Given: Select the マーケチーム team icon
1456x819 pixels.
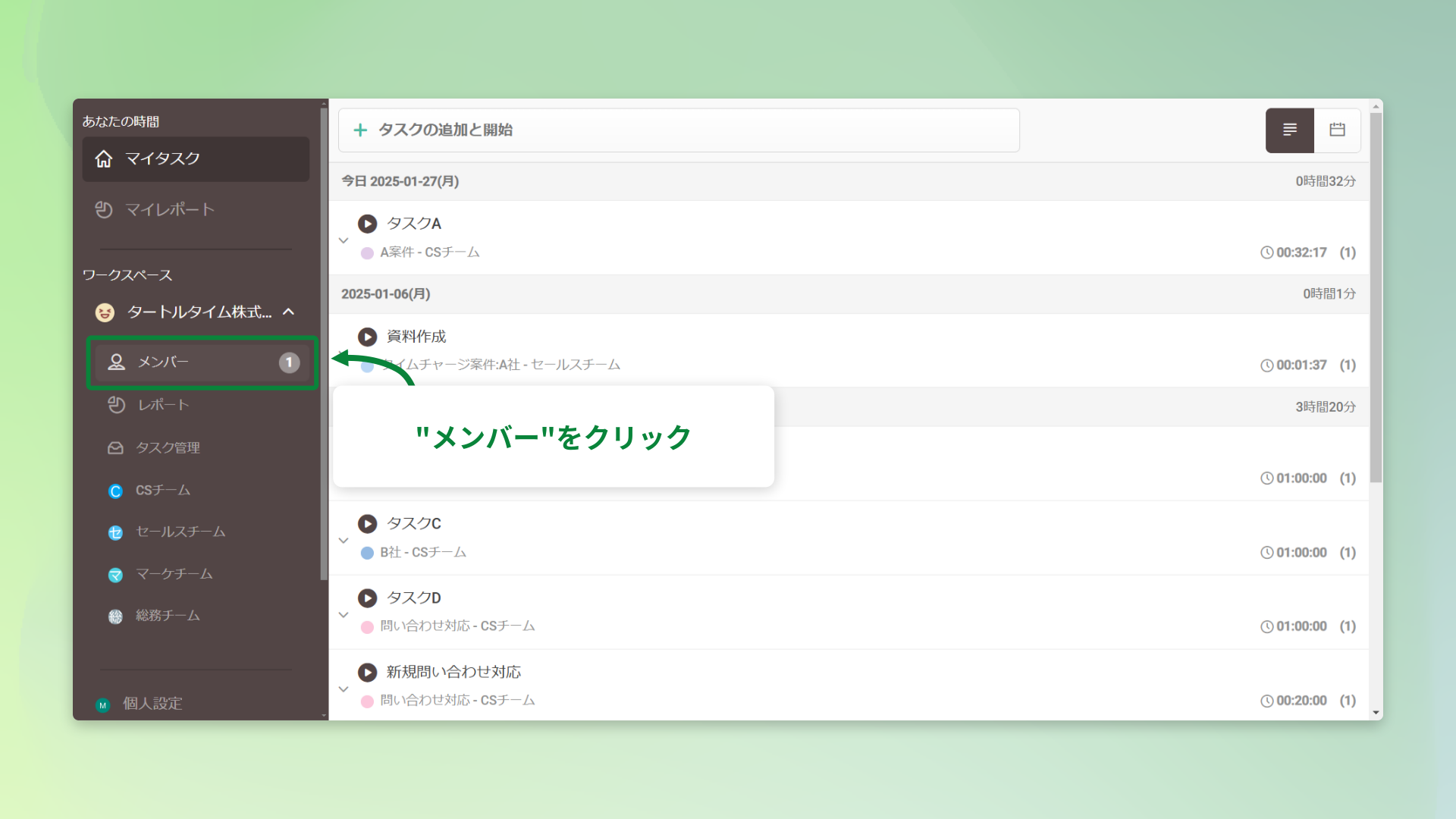Looking at the screenshot, I should pyautogui.click(x=115, y=575).
